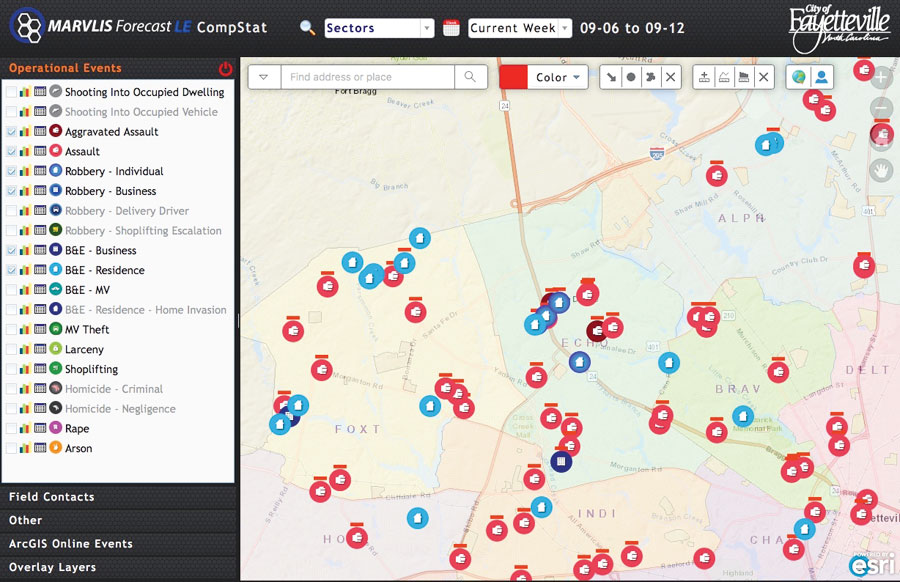Click the blue user profile icon

[x=821, y=77]
